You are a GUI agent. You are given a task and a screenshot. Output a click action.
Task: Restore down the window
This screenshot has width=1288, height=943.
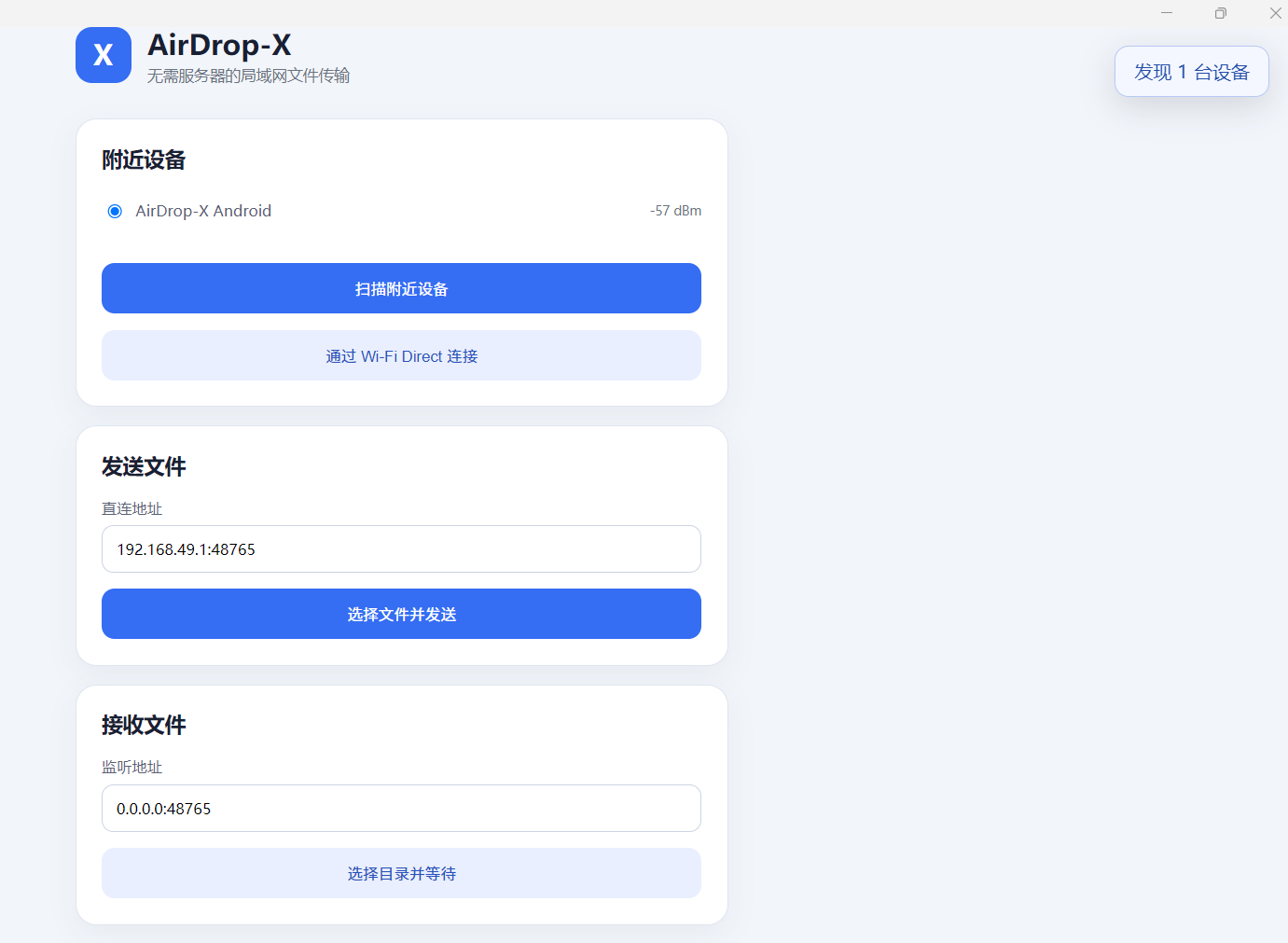1221,13
